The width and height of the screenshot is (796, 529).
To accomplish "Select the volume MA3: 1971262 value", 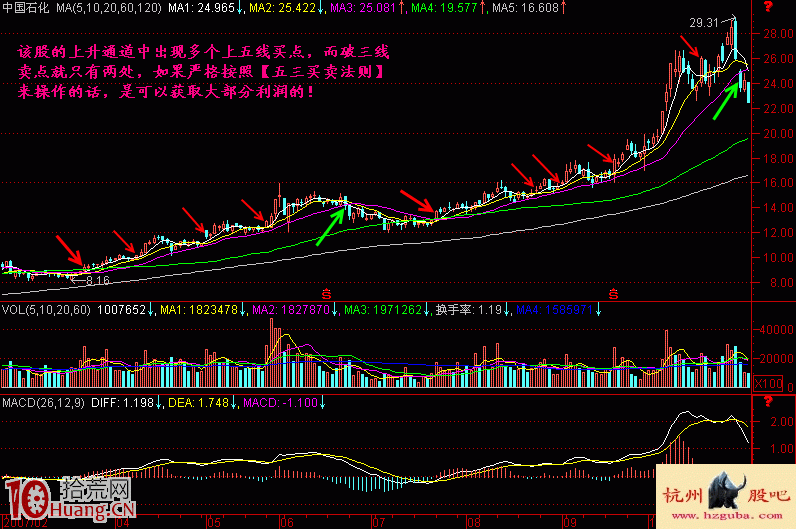I will click(383, 310).
